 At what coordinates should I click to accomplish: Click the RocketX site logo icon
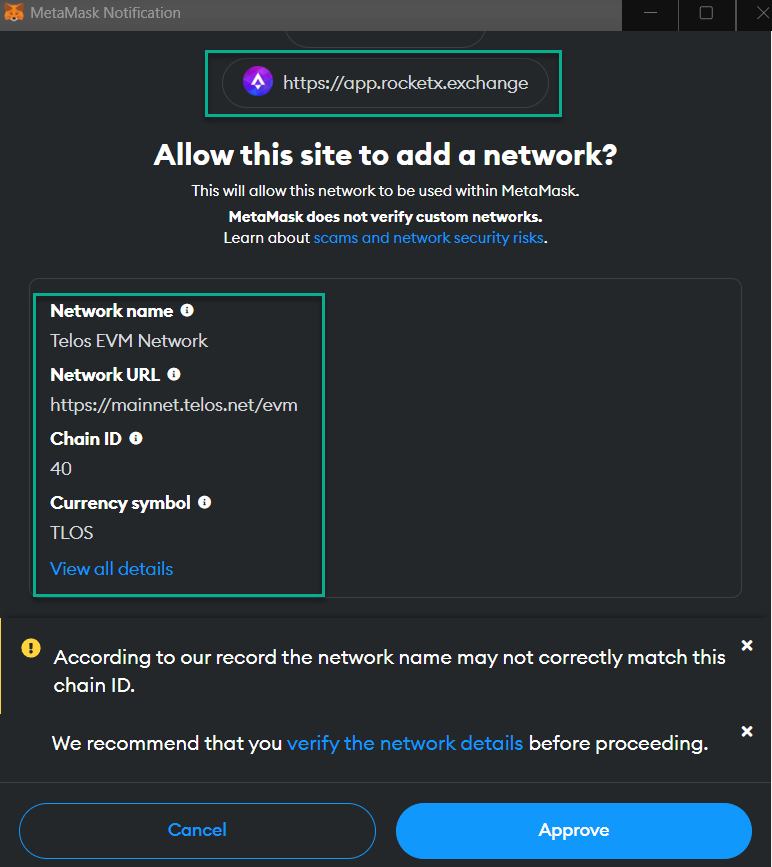pos(258,82)
